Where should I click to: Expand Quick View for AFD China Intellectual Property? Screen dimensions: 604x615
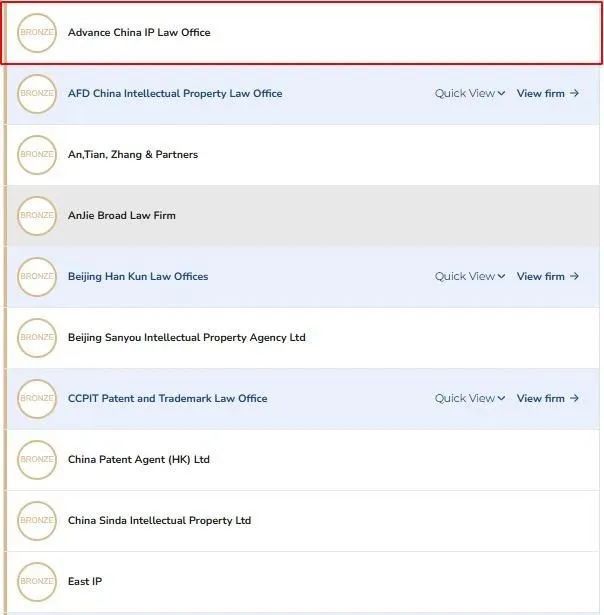pos(469,94)
